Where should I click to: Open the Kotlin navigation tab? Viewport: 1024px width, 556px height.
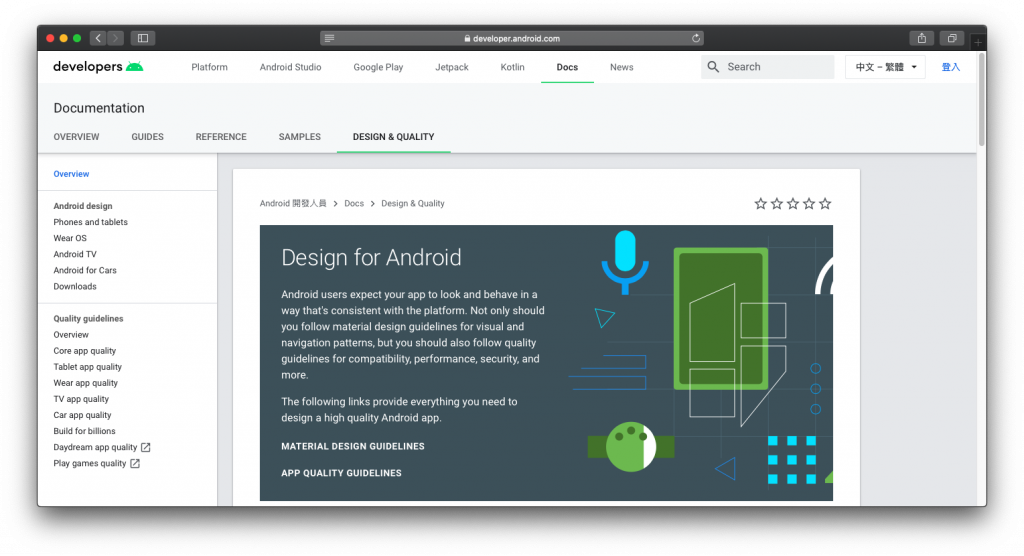click(513, 67)
